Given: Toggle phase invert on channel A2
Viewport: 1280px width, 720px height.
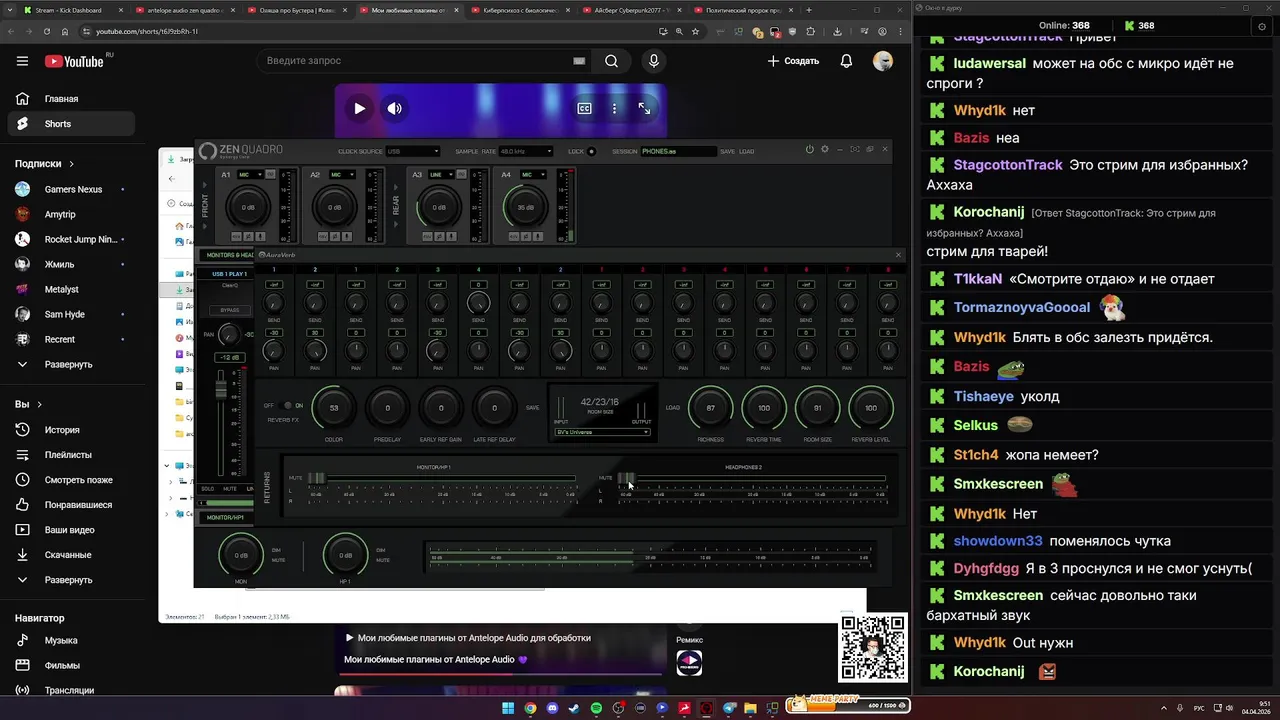Looking at the screenshot, I should coord(335,236).
